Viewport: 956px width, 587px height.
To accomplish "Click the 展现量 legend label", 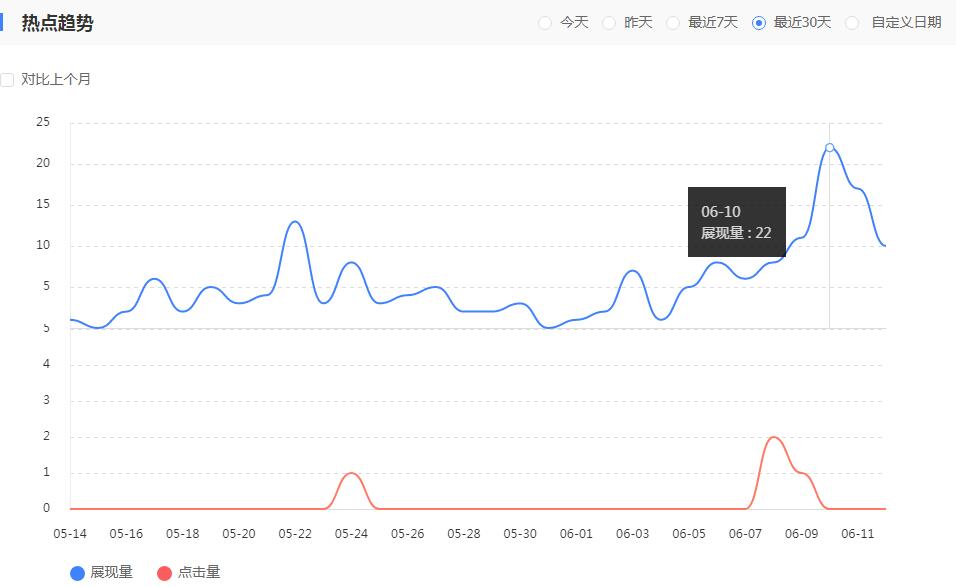I will (x=112, y=572).
